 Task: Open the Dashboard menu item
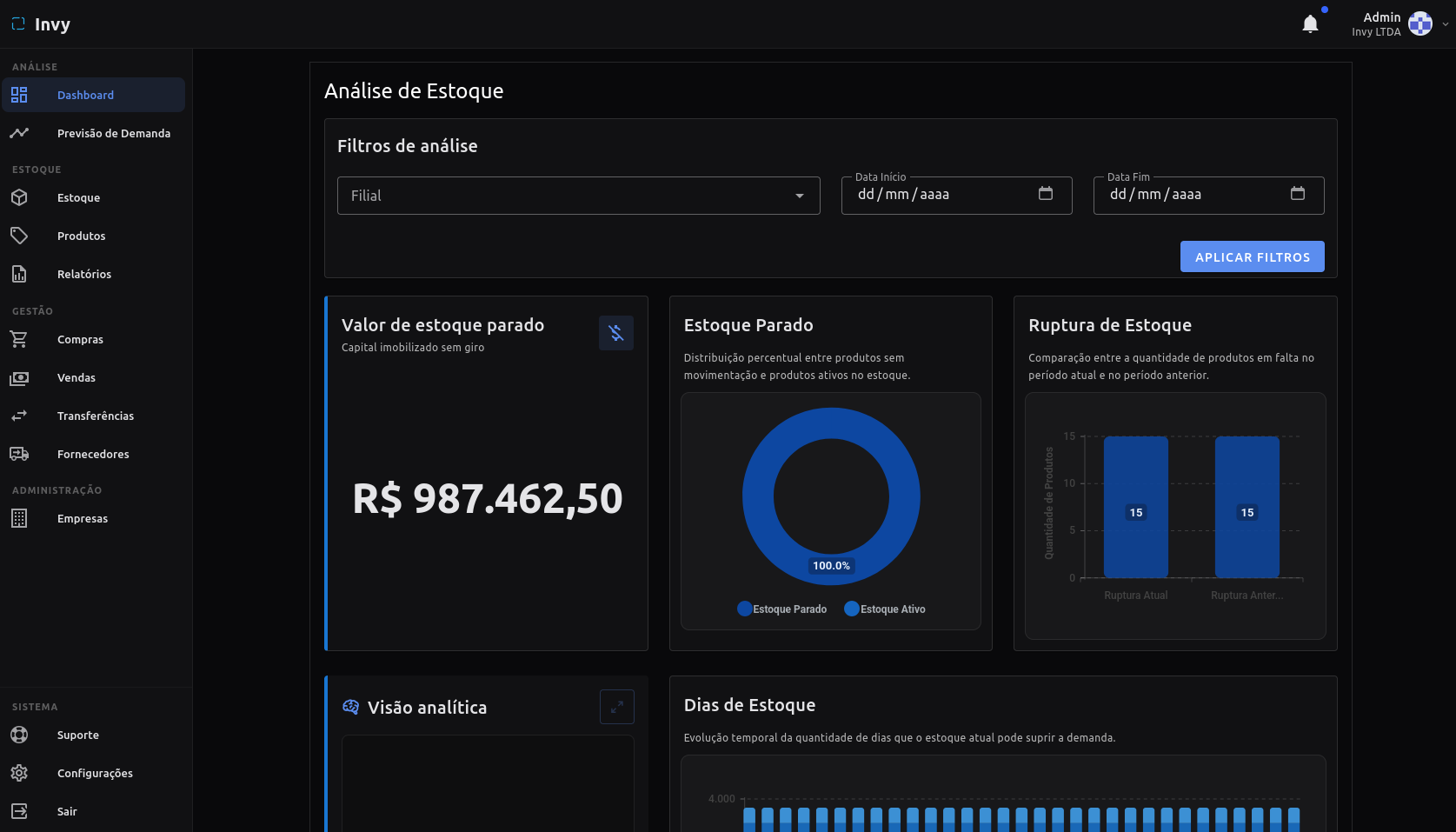tap(93, 95)
